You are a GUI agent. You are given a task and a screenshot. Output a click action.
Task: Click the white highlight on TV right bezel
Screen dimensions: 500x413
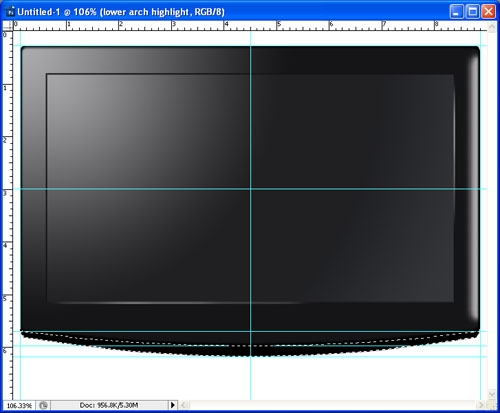click(473, 188)
